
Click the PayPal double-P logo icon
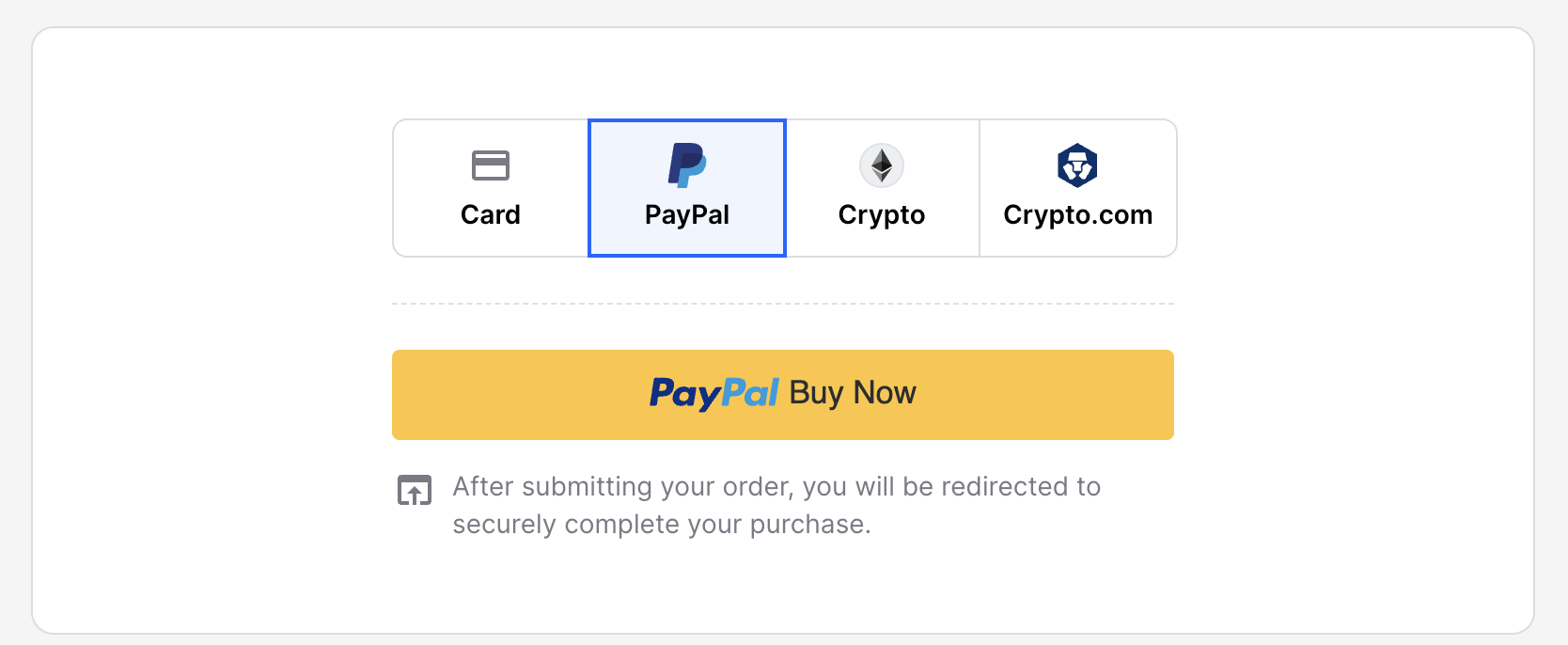pos(687,165)
